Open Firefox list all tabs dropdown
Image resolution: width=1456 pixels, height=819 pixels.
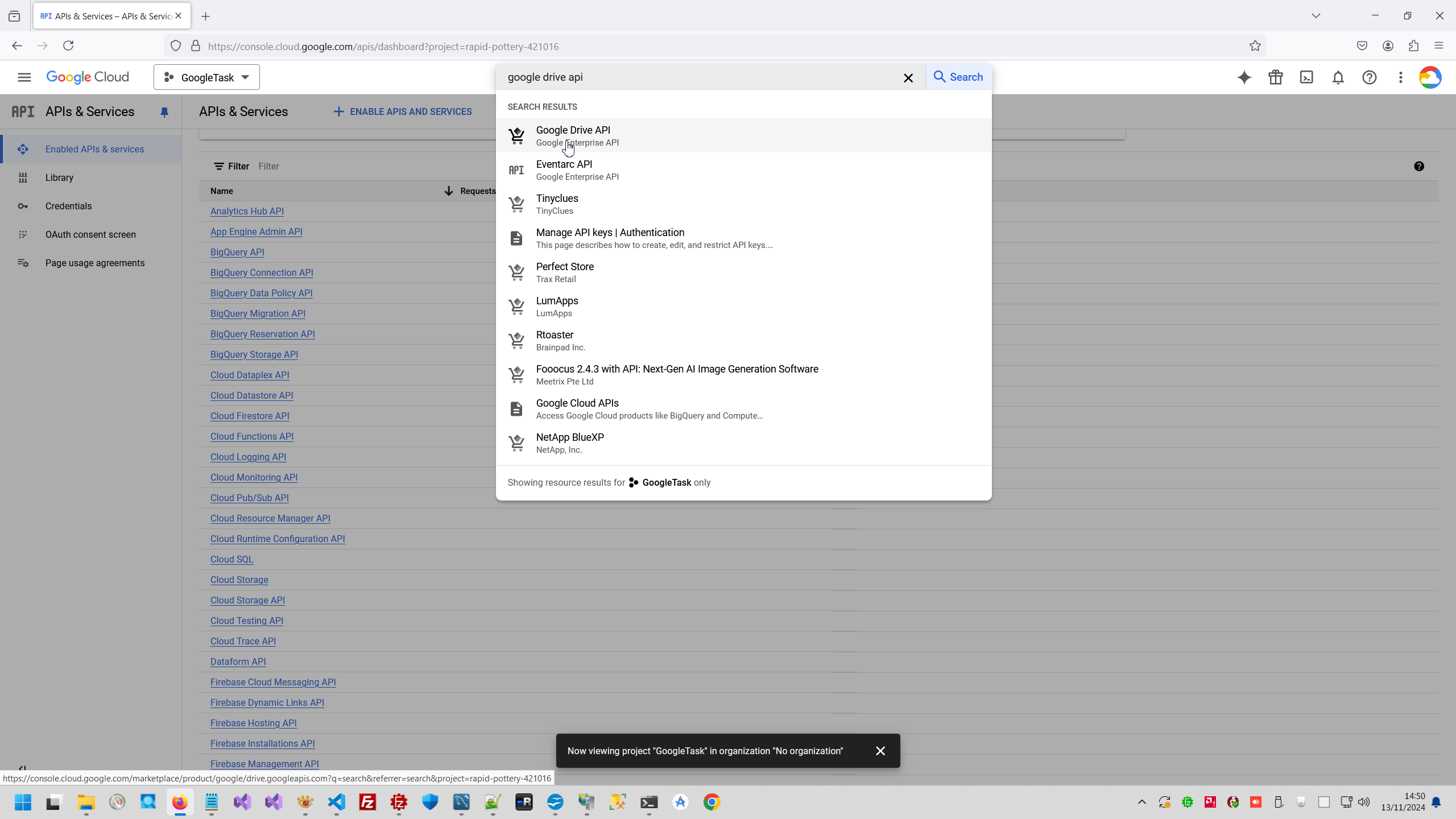click(x=1316, y=16)
